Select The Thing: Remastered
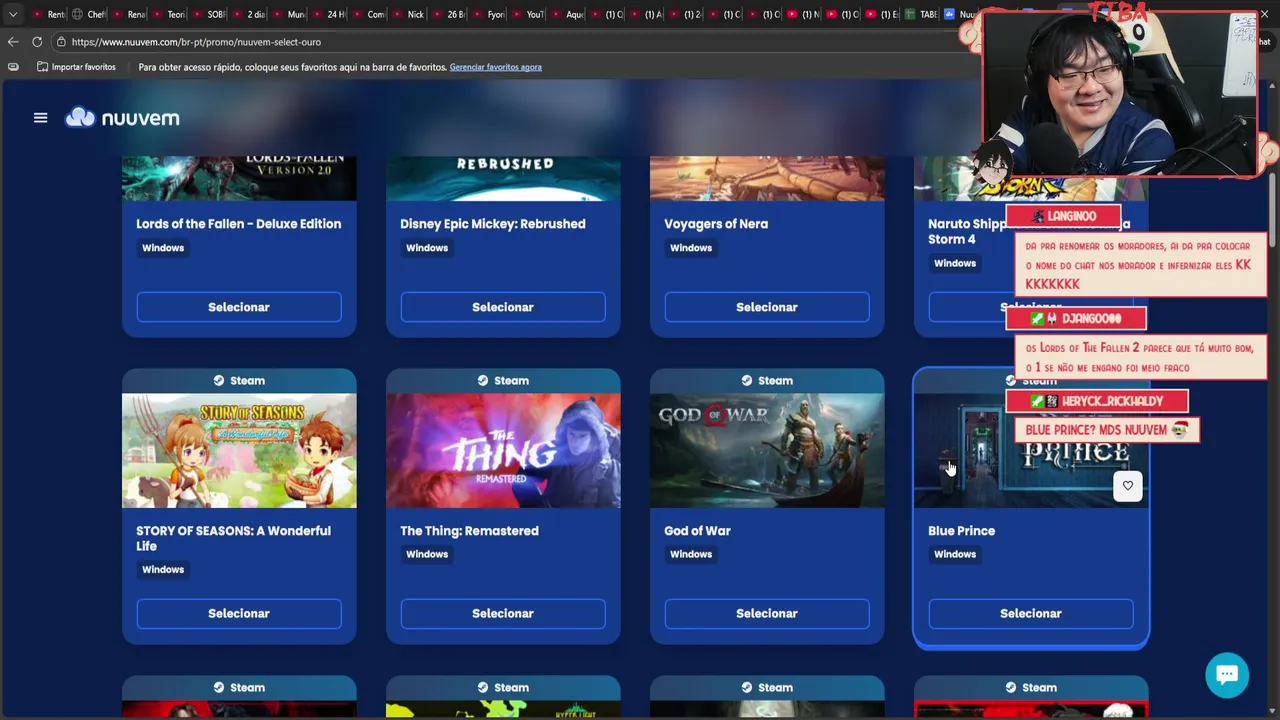This screenshot has width=1280, height=720. 503,613
